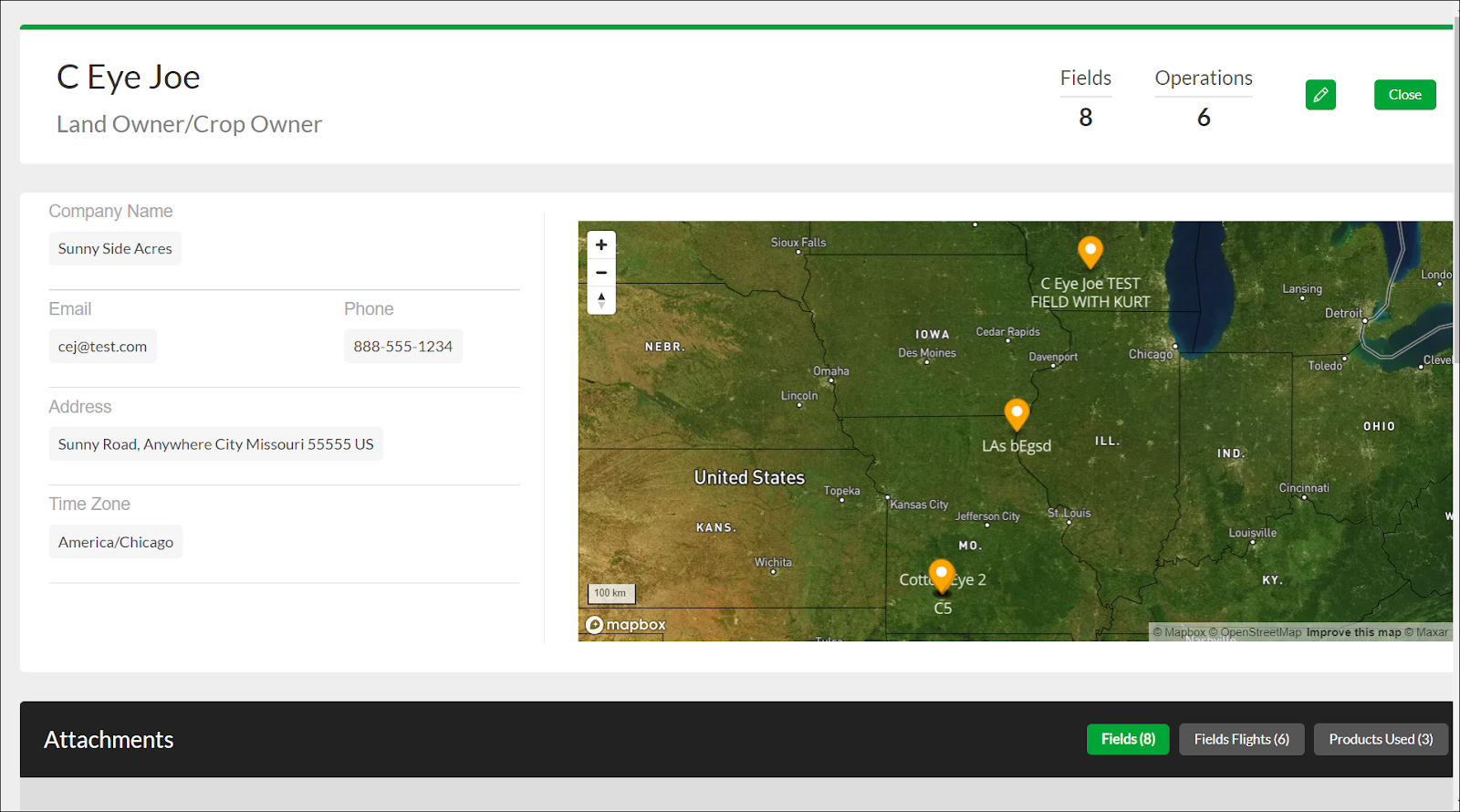The height and width of the screenshot is (812, 1460).
Task: Click the Operations count heading
Action: tap(1204, 78)
